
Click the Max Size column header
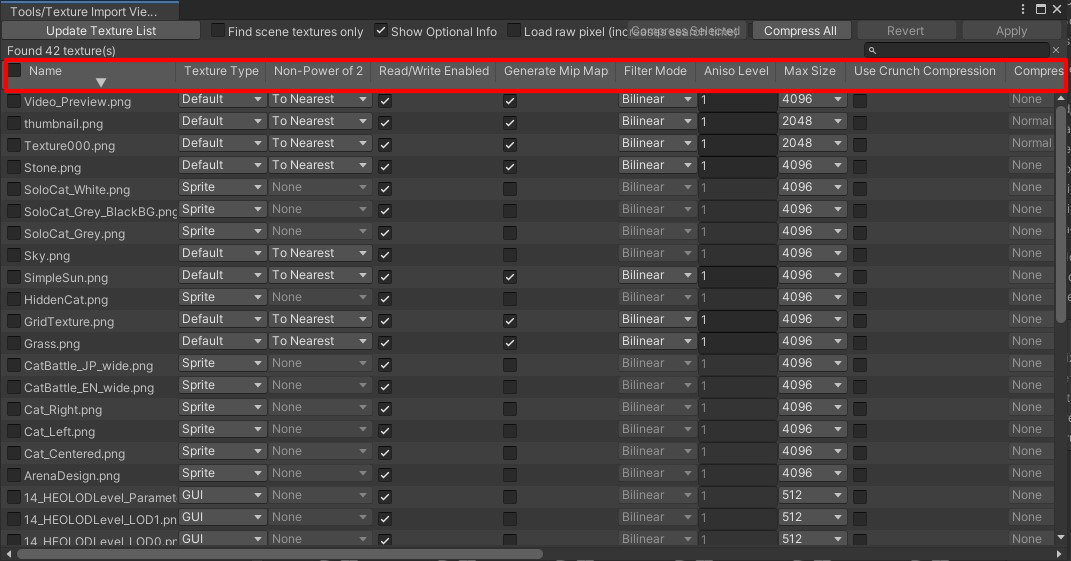pyautogui.click(x=809, y=71)
